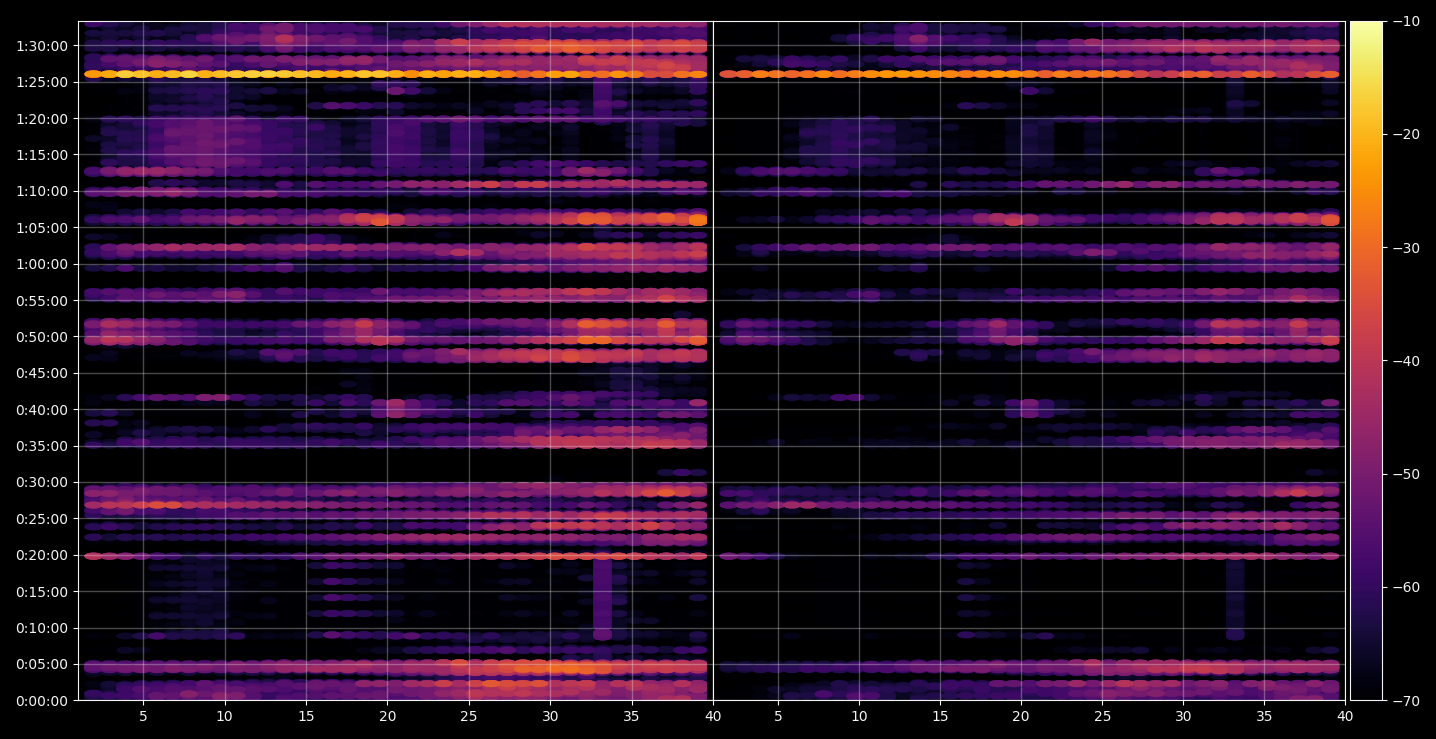This screenshot has width=1436, height=739.
Task: Click x-axis label 5 under the left heatmap
Action: tap(143, 717)
